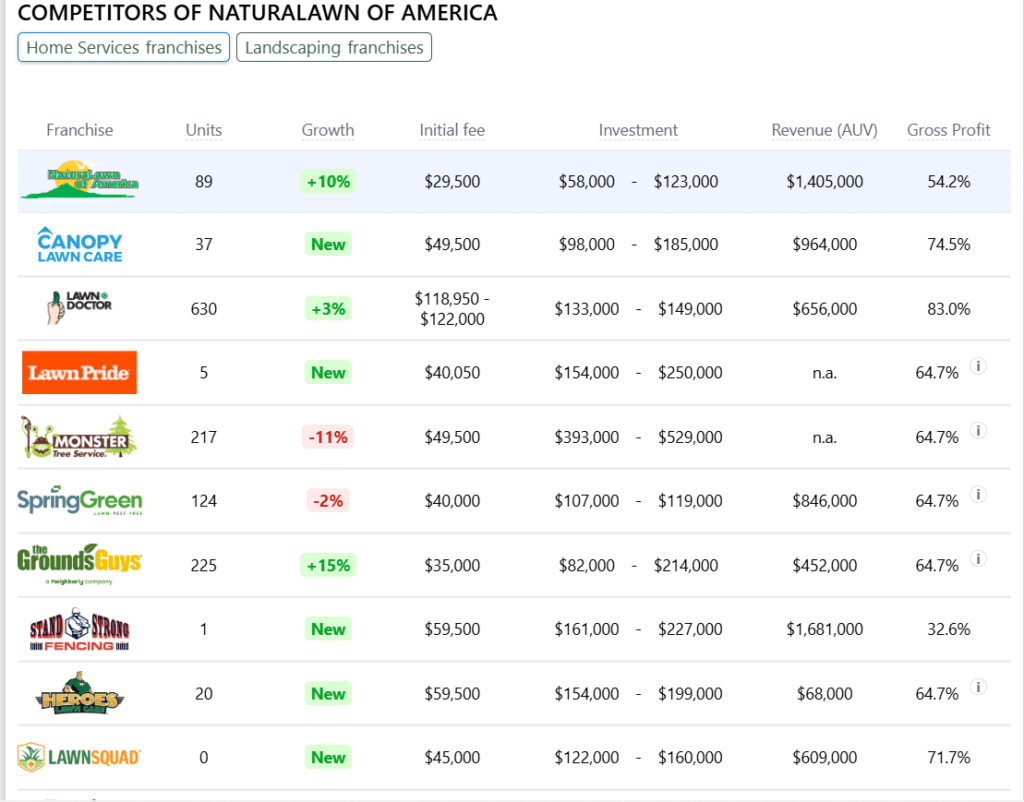Click the $393,000 investment minimum

pos(586,437)
